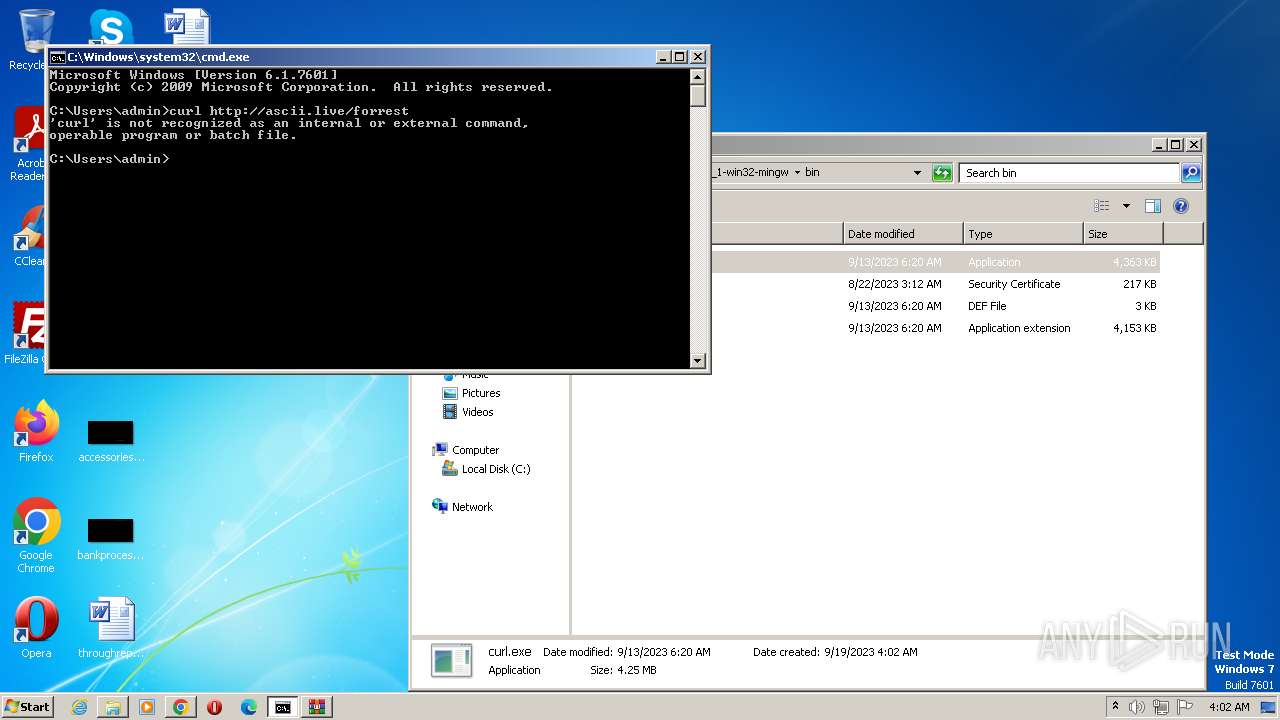Open Explorer help icon
Viewport: 1280px width, 720px height.
[1181, 206]
